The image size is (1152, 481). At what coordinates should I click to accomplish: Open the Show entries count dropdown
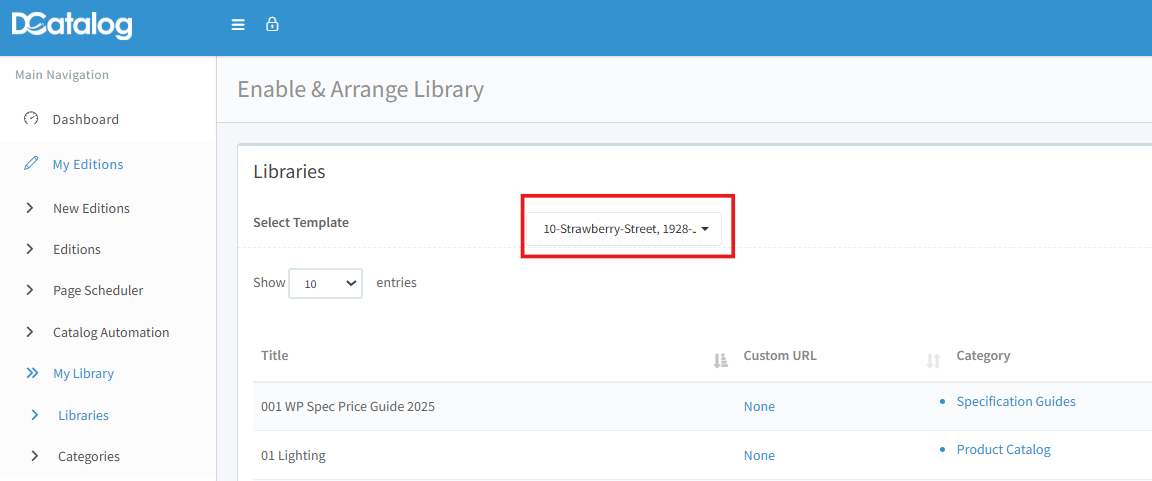325,283
